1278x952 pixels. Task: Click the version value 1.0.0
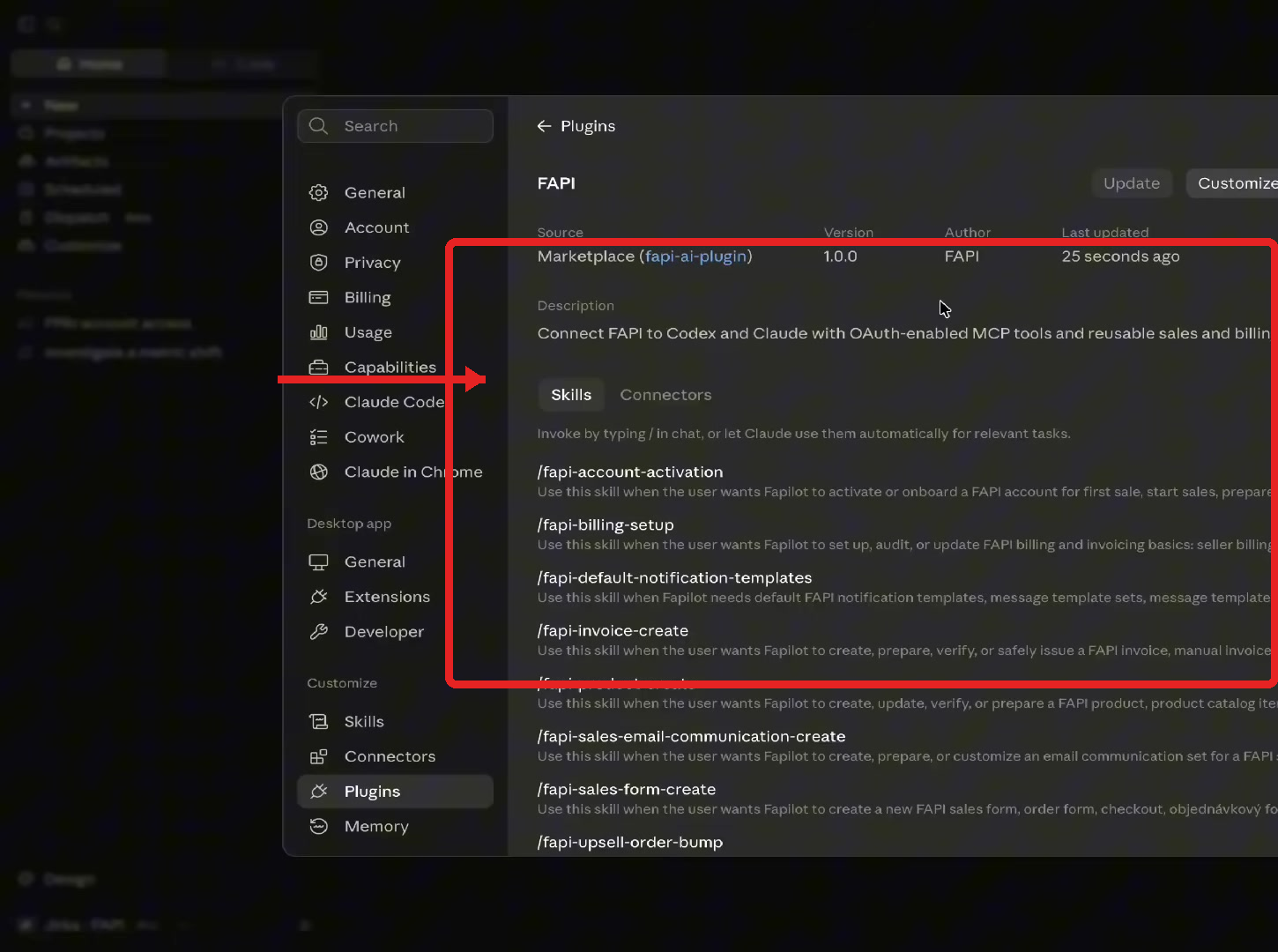(x=840, y=257)
